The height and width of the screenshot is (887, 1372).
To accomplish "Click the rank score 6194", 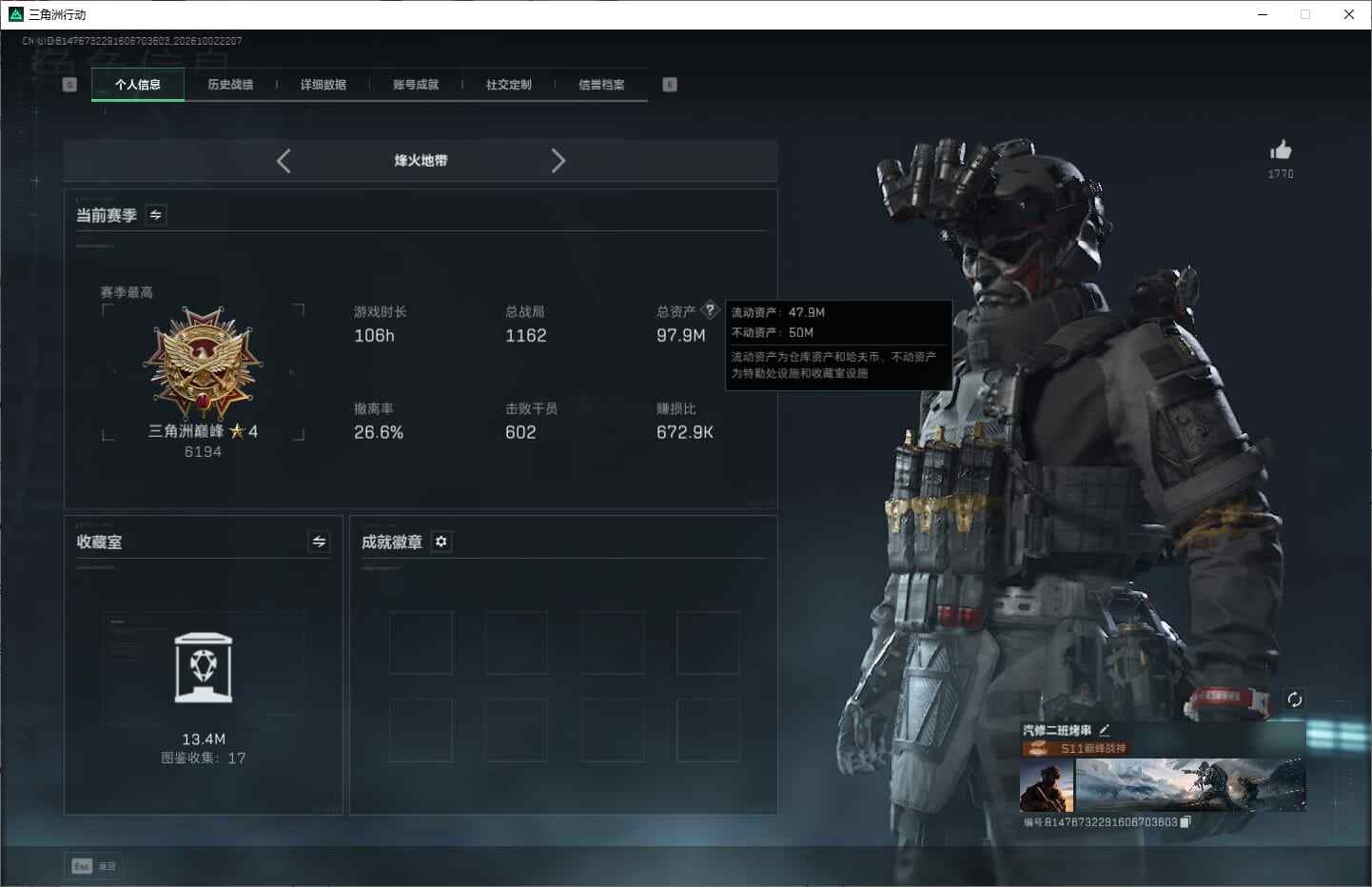I will click(203, 452).
